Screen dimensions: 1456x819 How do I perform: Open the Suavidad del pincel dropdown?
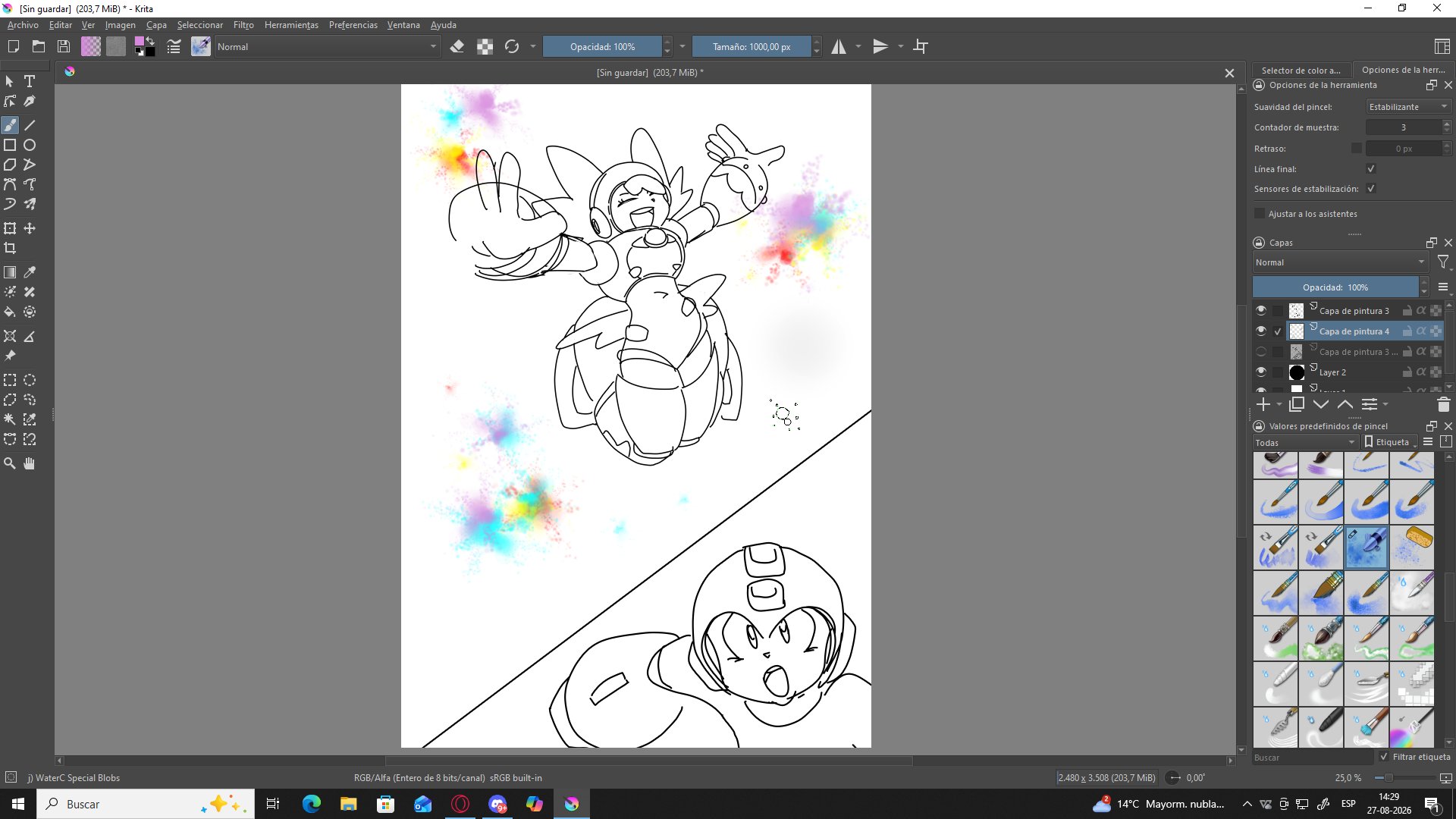[x=1409, y=107]
